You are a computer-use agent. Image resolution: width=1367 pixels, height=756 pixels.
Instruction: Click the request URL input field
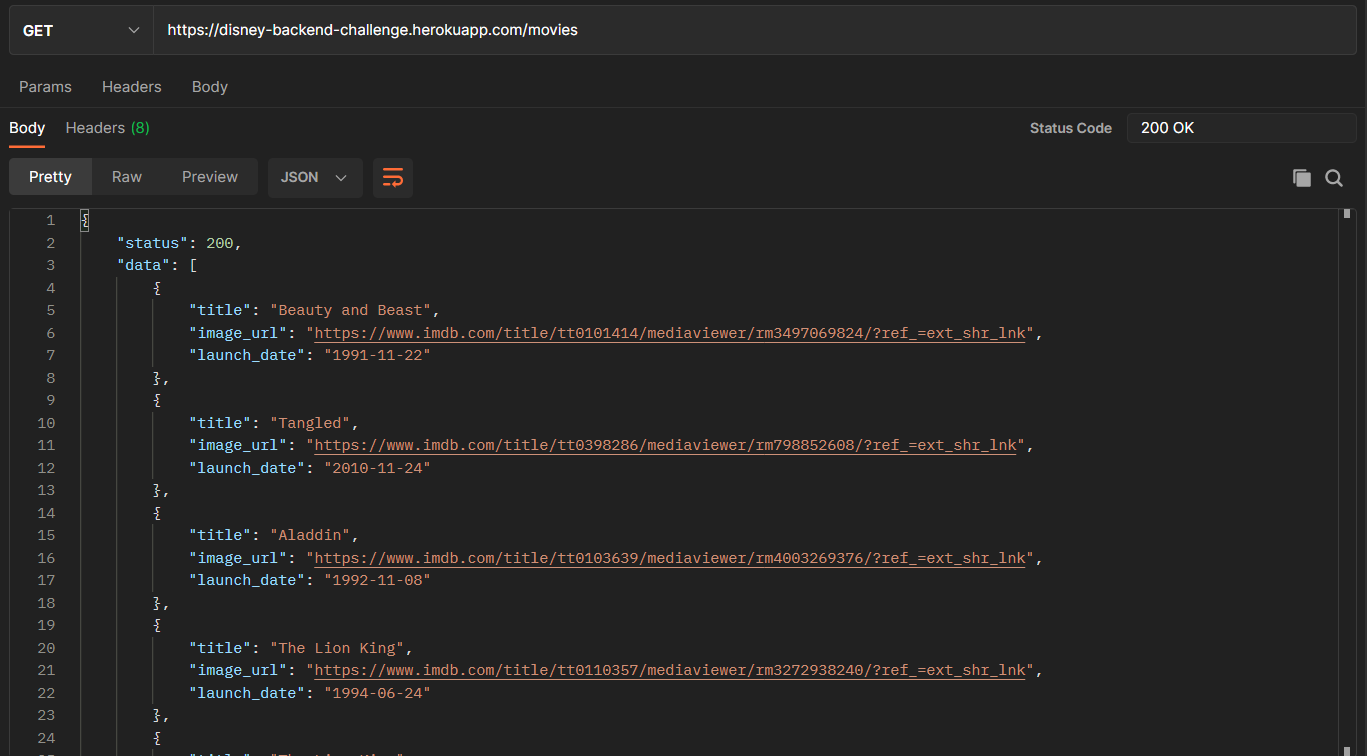[755, 30]
